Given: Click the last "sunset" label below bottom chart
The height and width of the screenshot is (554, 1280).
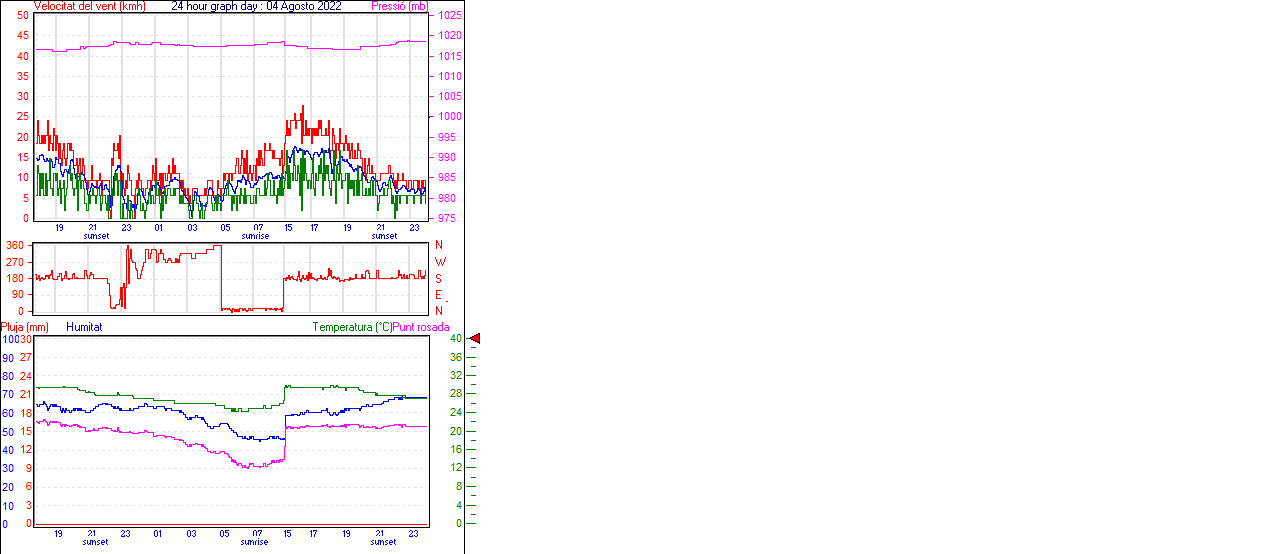Looking at the screenshot, I should pos(384,542).
